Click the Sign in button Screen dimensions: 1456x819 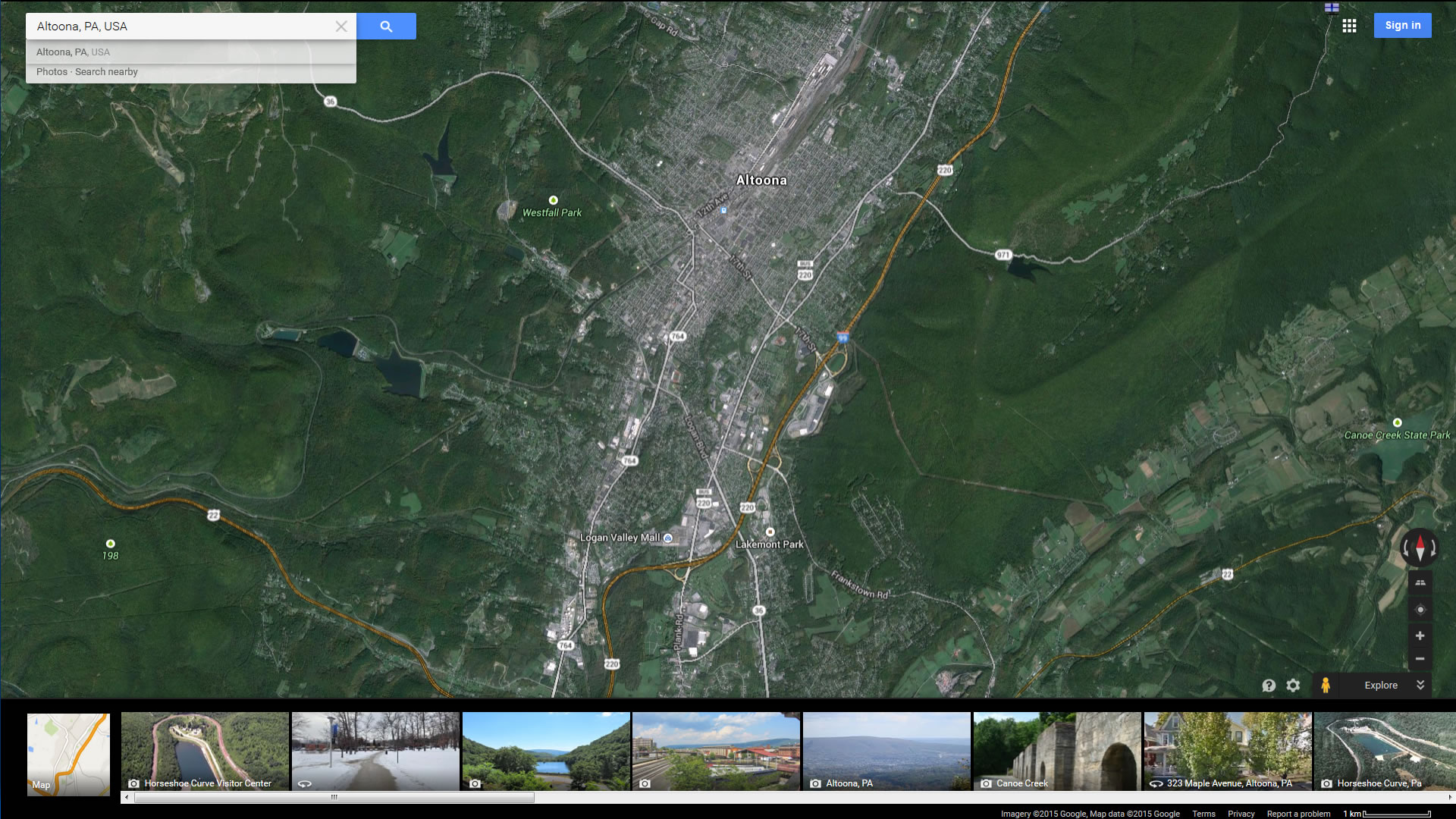tap(1402, 26)
